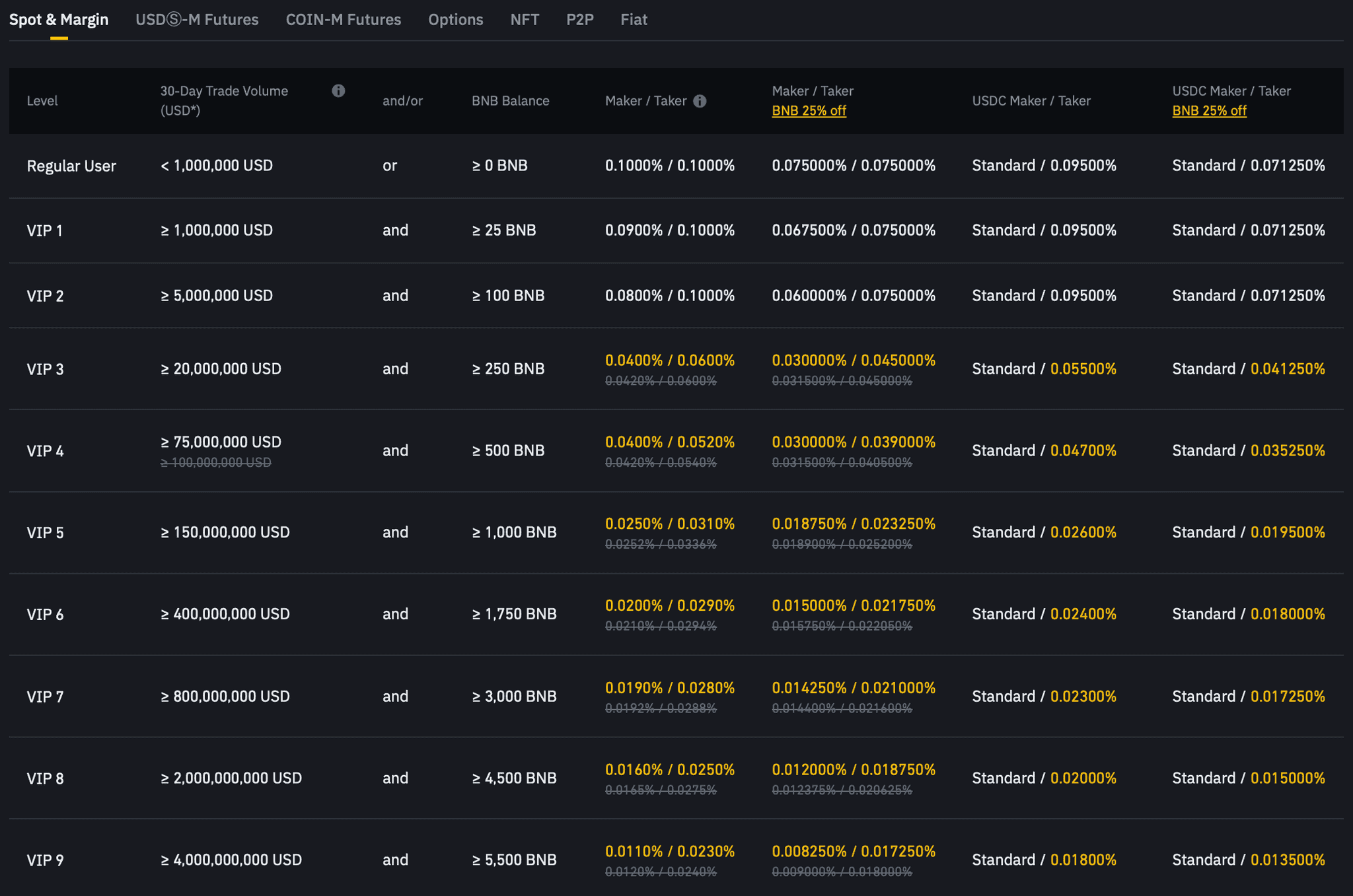Select the Regular User fee row

pos(71,165)
